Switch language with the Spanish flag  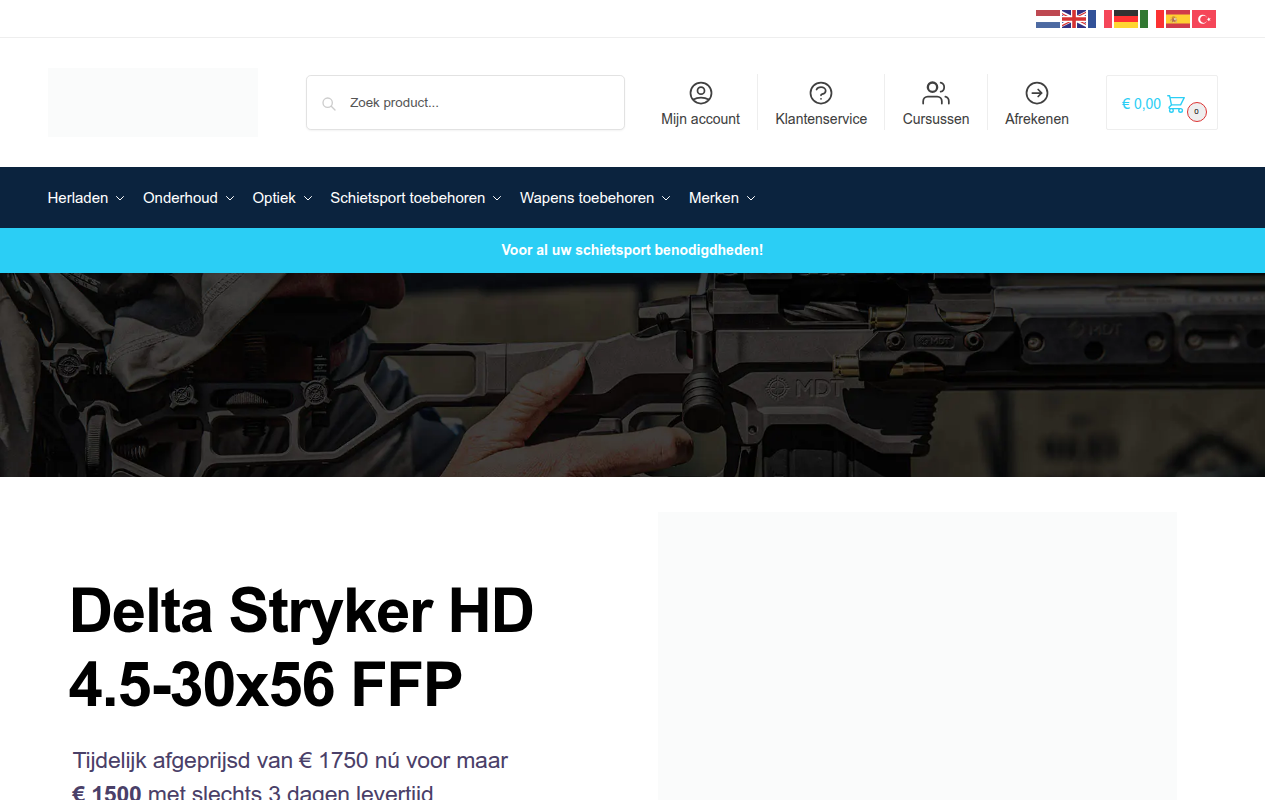1177,19
